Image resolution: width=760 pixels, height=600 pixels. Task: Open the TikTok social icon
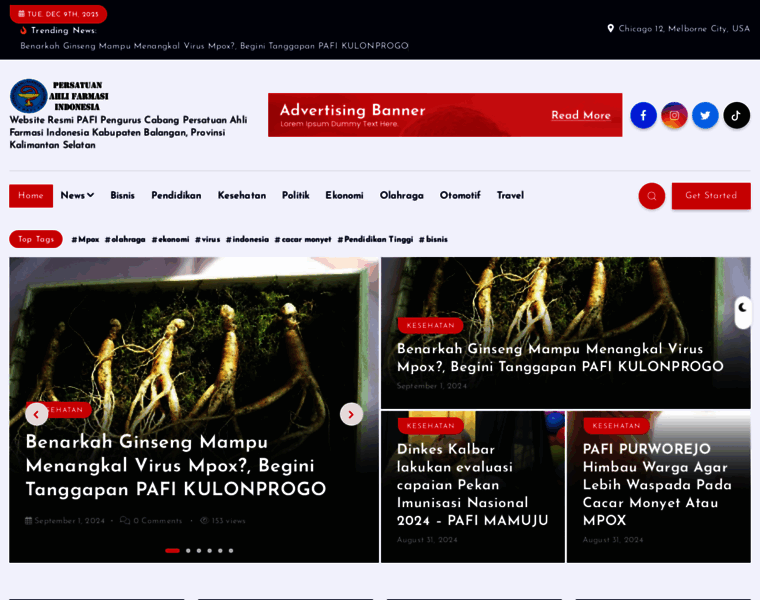[x=736, y=115]
